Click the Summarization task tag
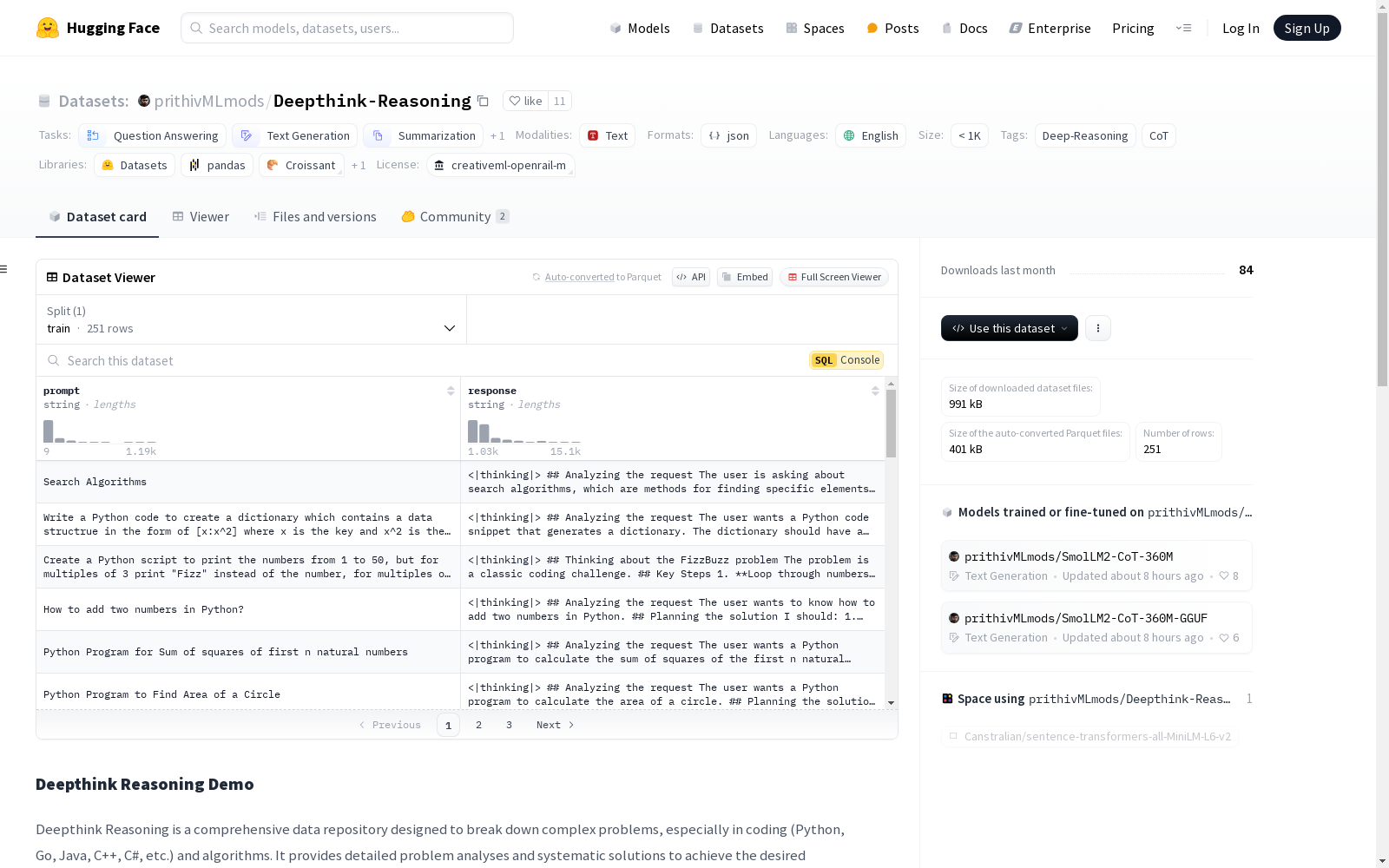This screenshot has width=1389, height=868. pyautogui.click(x=424, y=135)
